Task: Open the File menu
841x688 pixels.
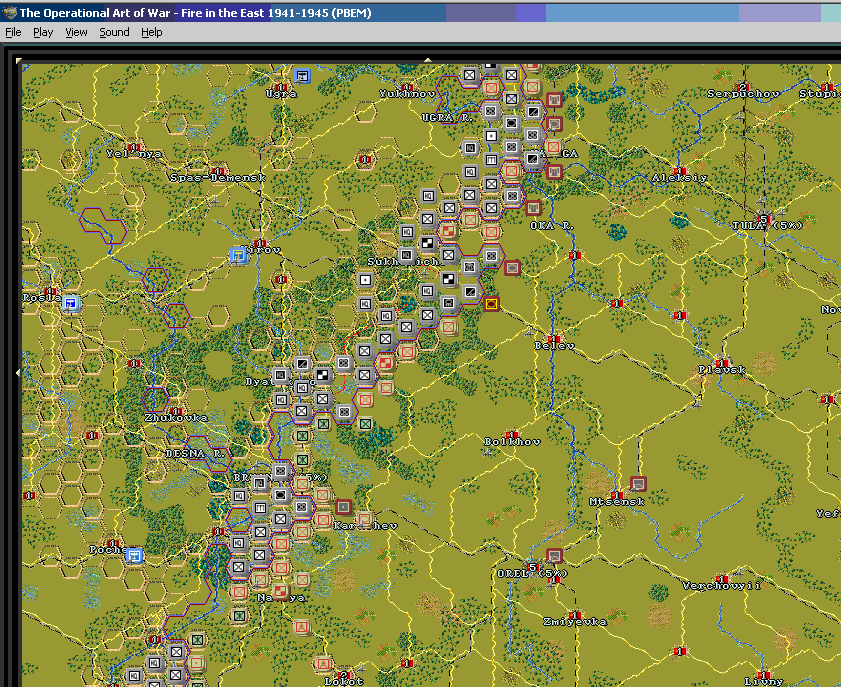Action: tap(13, 32)
